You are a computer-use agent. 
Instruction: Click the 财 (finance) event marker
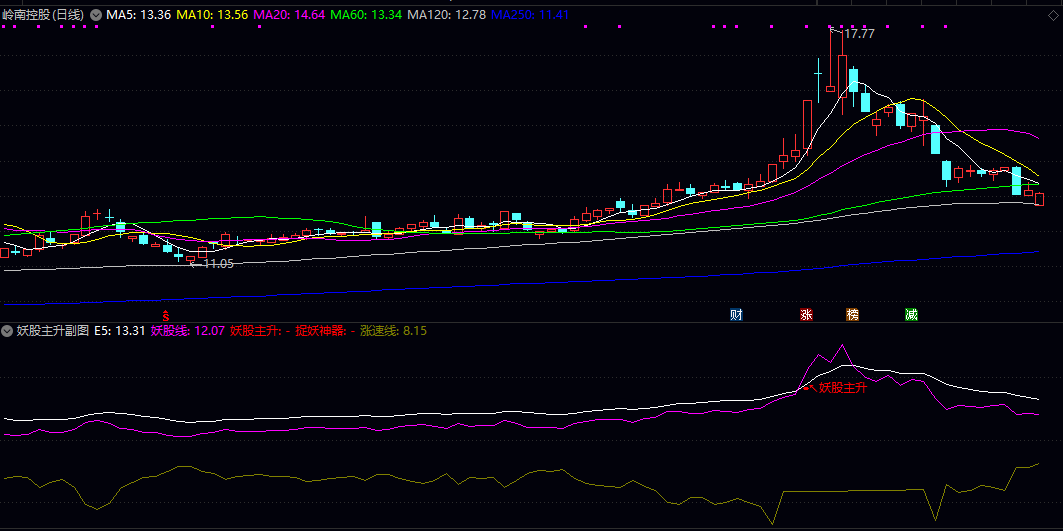click(737, 315)
